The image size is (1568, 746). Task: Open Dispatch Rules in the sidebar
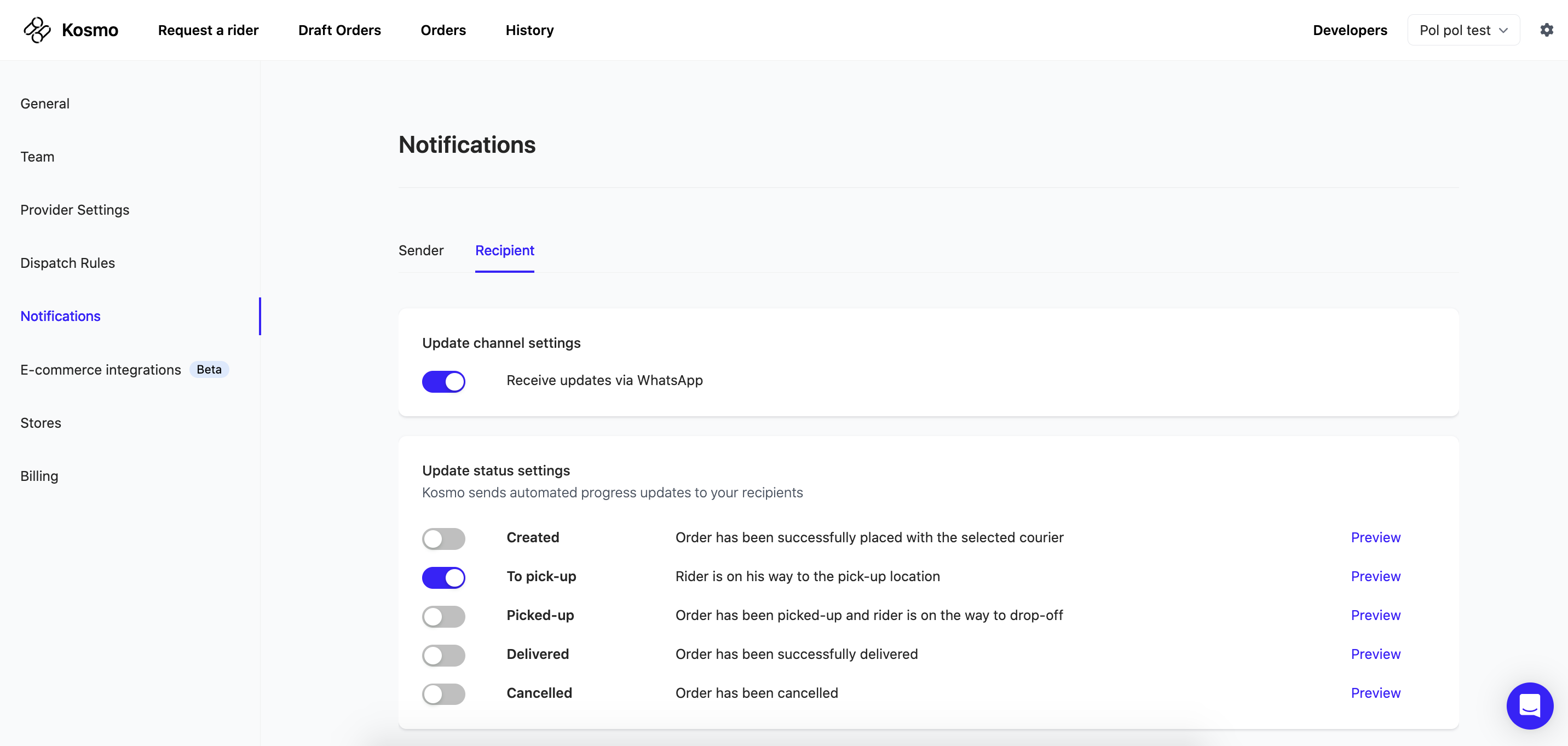(67, 263)
